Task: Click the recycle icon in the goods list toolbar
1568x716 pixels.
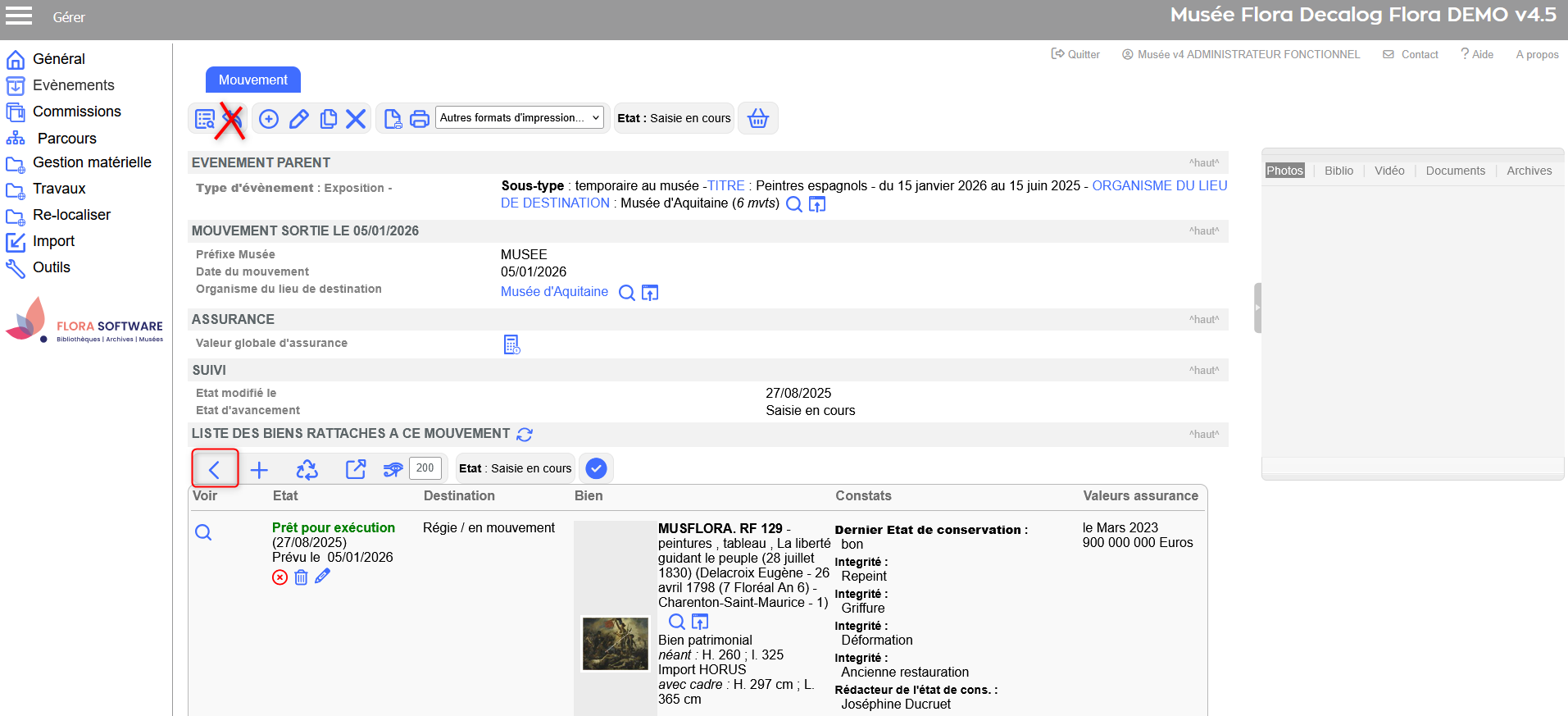Action: point(307,469)
